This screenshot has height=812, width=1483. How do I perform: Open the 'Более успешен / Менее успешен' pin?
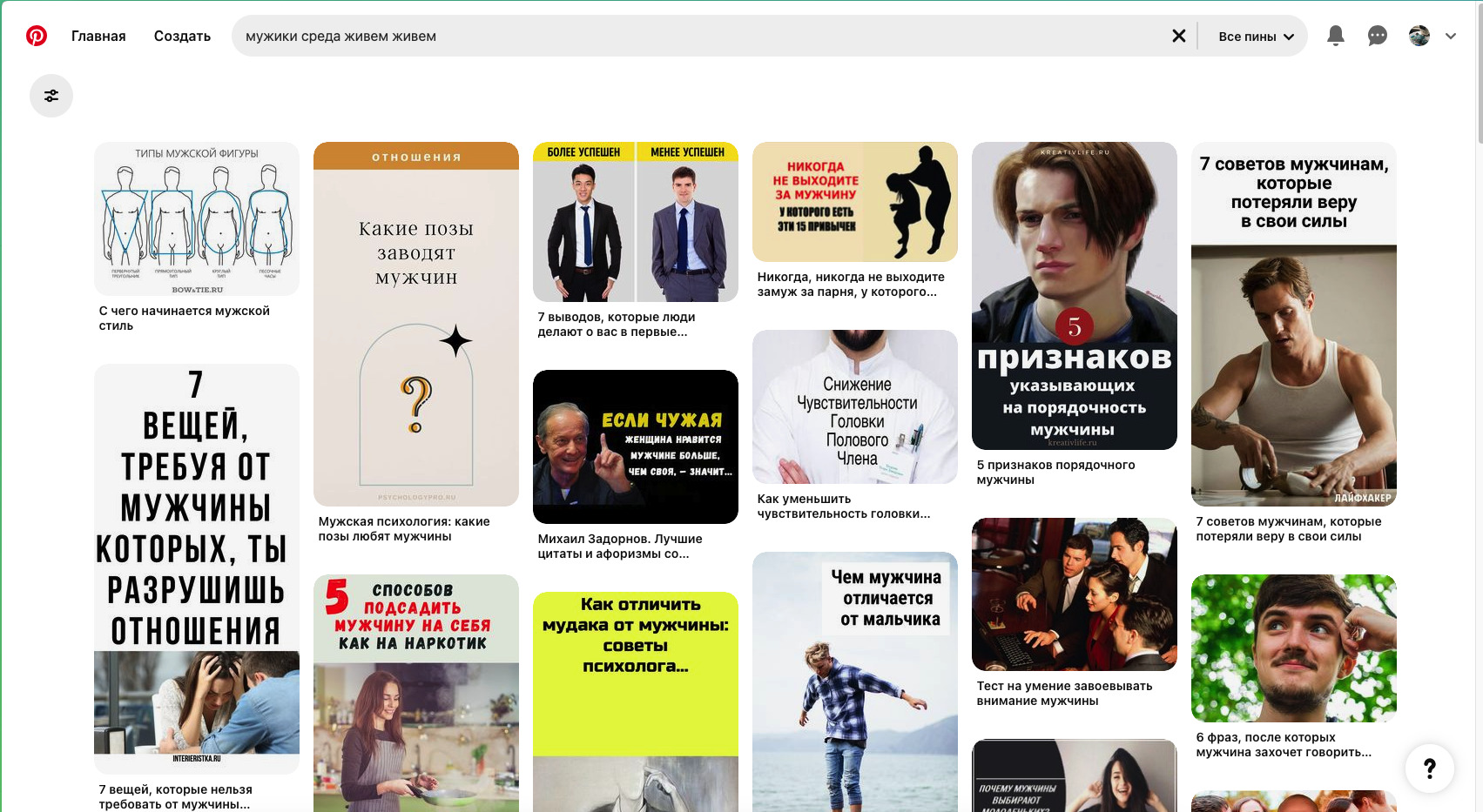[636, 222]
